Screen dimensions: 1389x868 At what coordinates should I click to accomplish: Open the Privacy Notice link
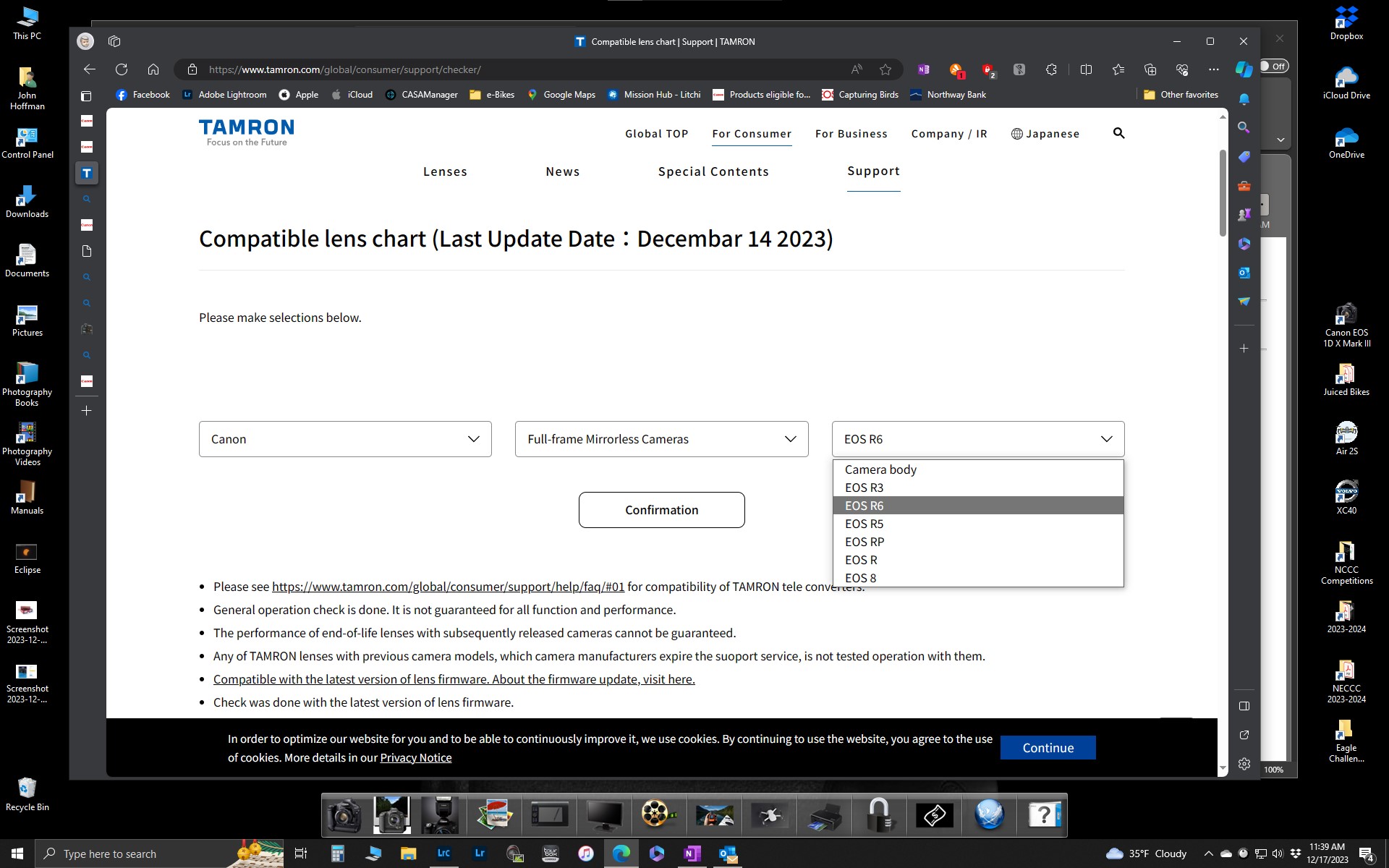pyautogui.click(x=415, y=758)
